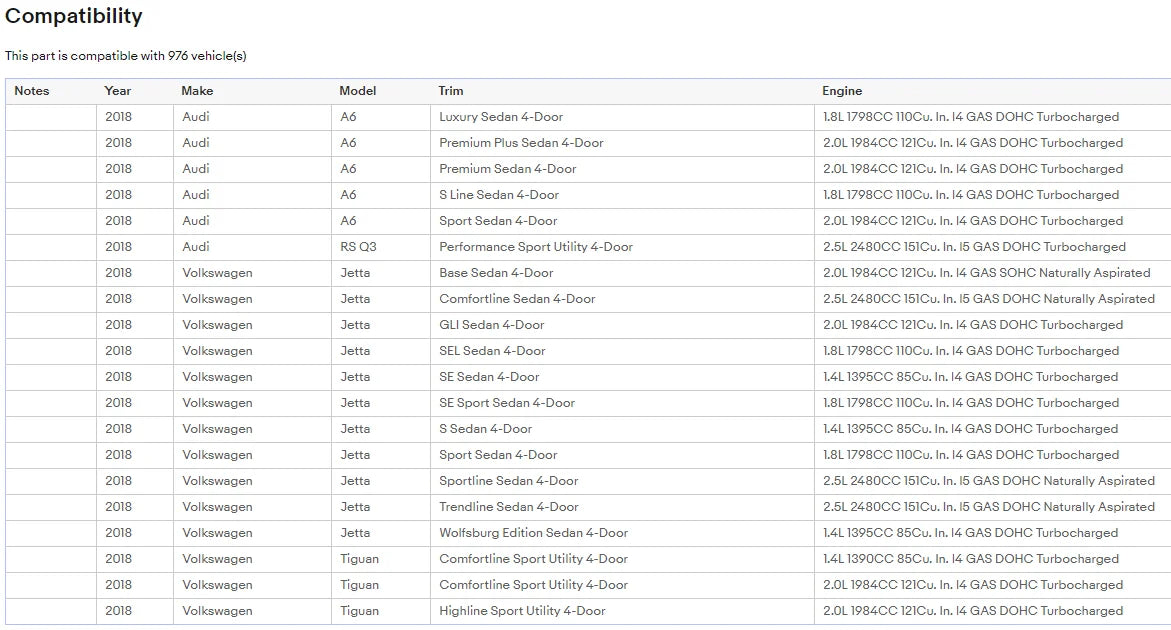Select the 'Comfortline Sedan 4-Door' trim cell

622,299
